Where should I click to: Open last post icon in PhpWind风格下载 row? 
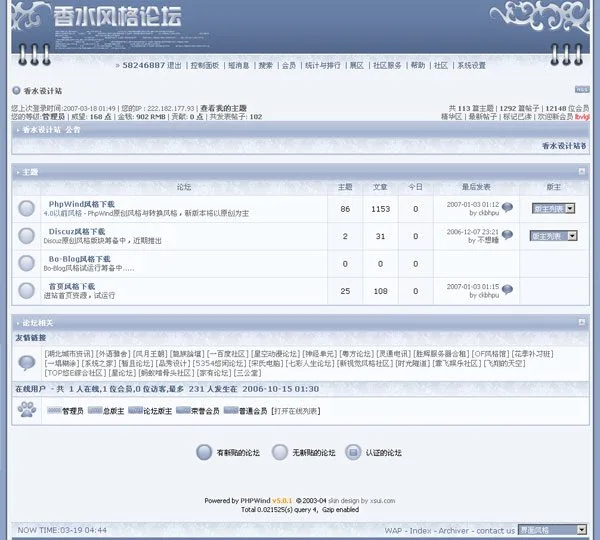tap(508, 208)
